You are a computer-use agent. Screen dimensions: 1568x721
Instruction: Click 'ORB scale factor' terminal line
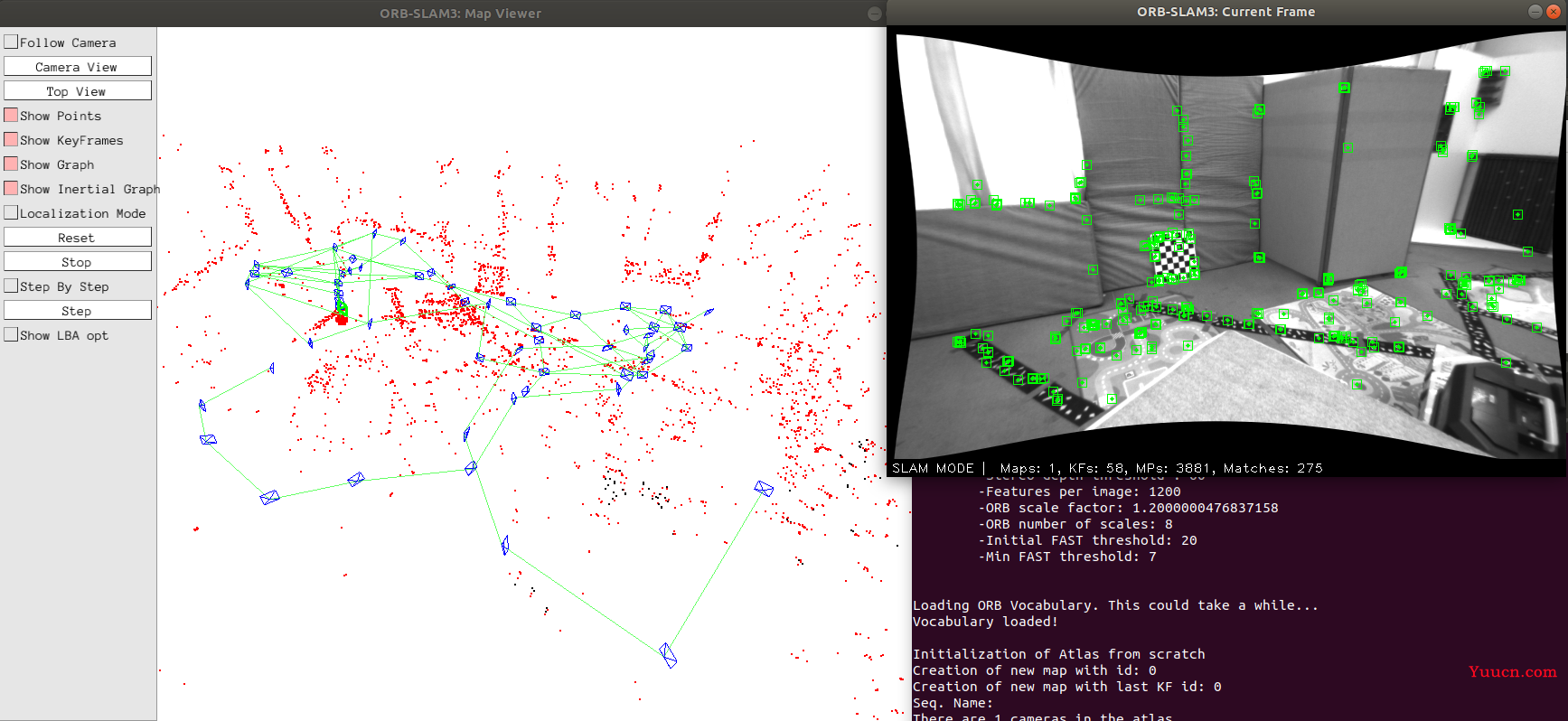pos(1129,508)
